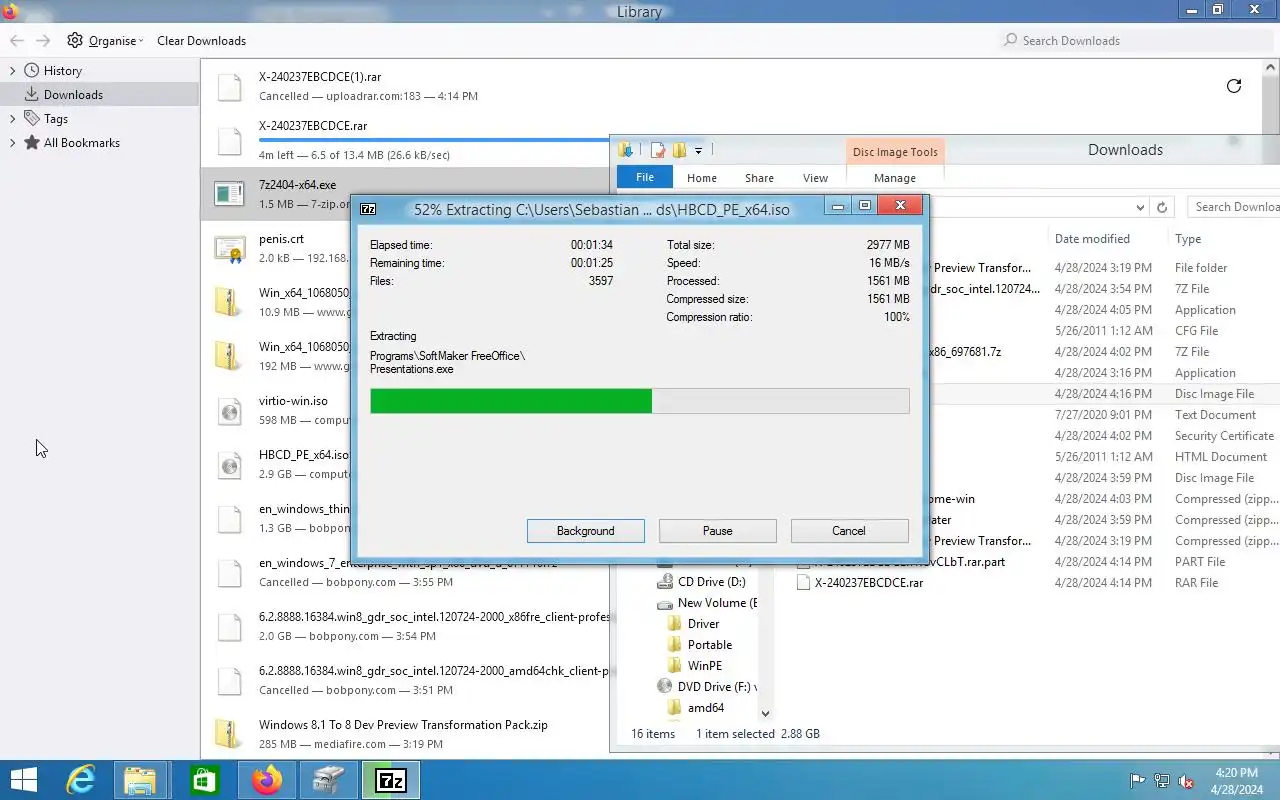
Task: Open Home tab in Explorer ribbon
Action: click(702, 178)
